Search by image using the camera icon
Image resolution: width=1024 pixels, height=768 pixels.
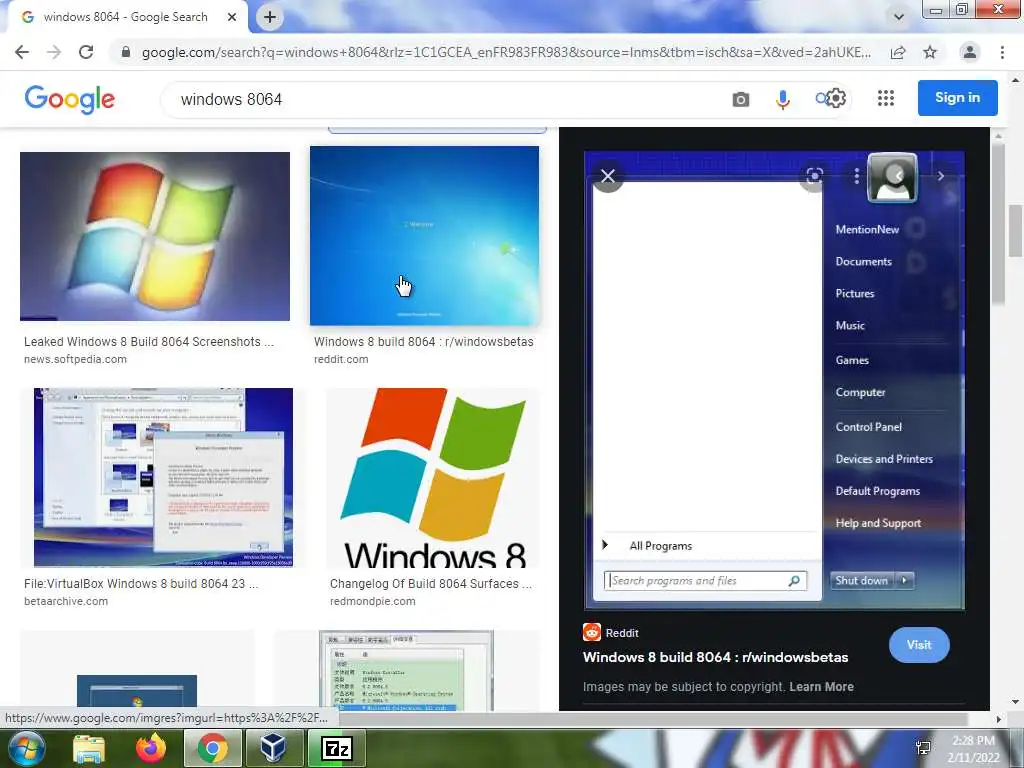point(741,99)
